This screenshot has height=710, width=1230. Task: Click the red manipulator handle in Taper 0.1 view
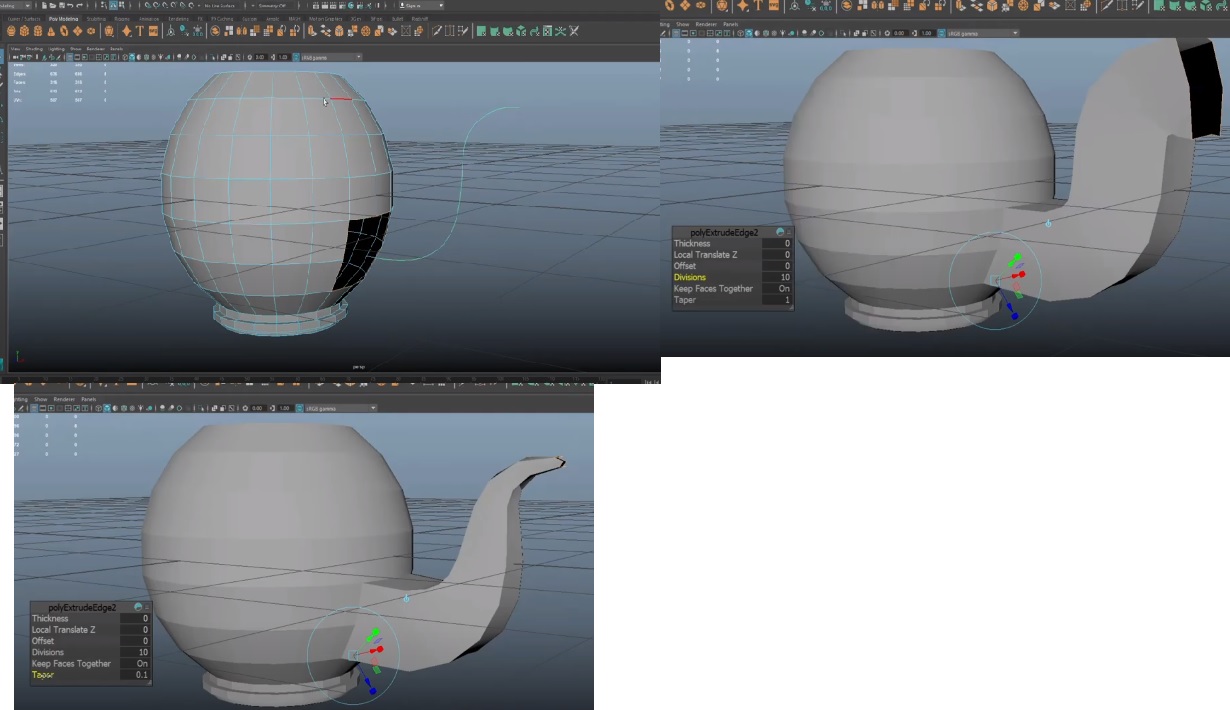coord(377,648)
